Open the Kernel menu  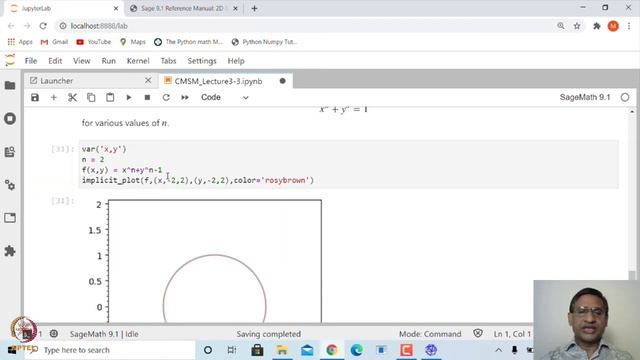[138, 61]
